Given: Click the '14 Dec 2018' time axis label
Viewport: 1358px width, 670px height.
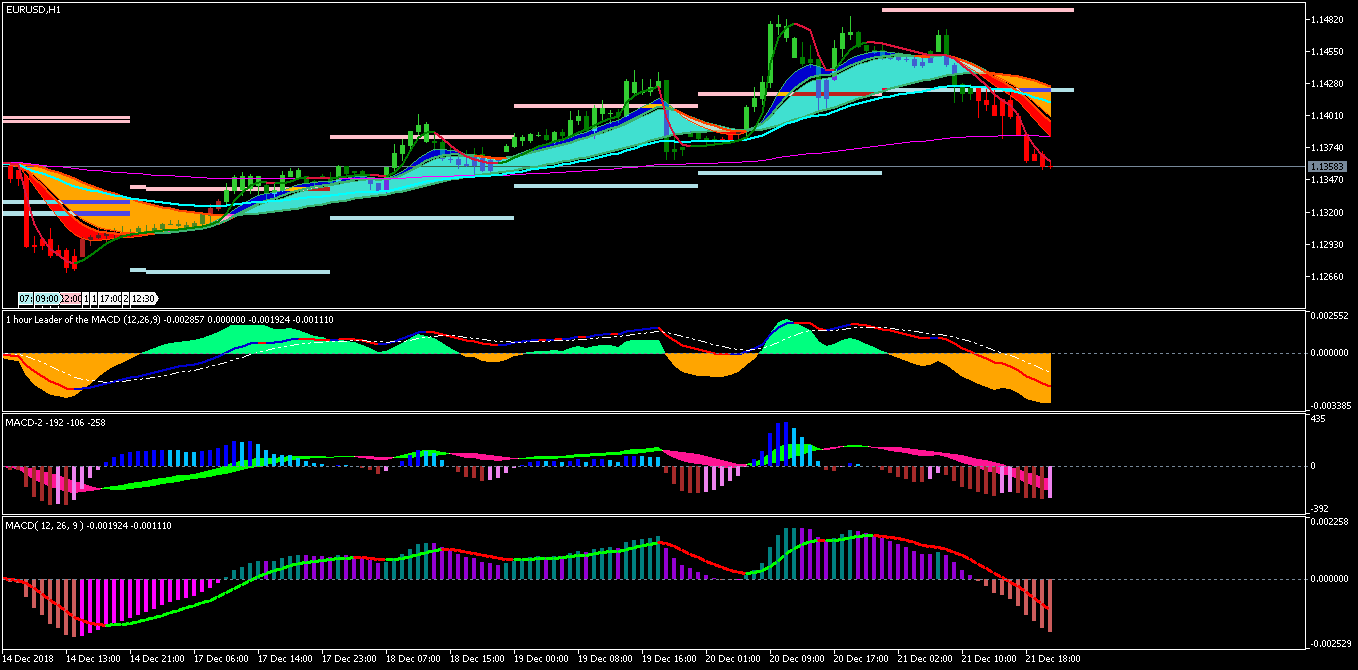Looking at the screenshot, I should click(x=28, y=660).
